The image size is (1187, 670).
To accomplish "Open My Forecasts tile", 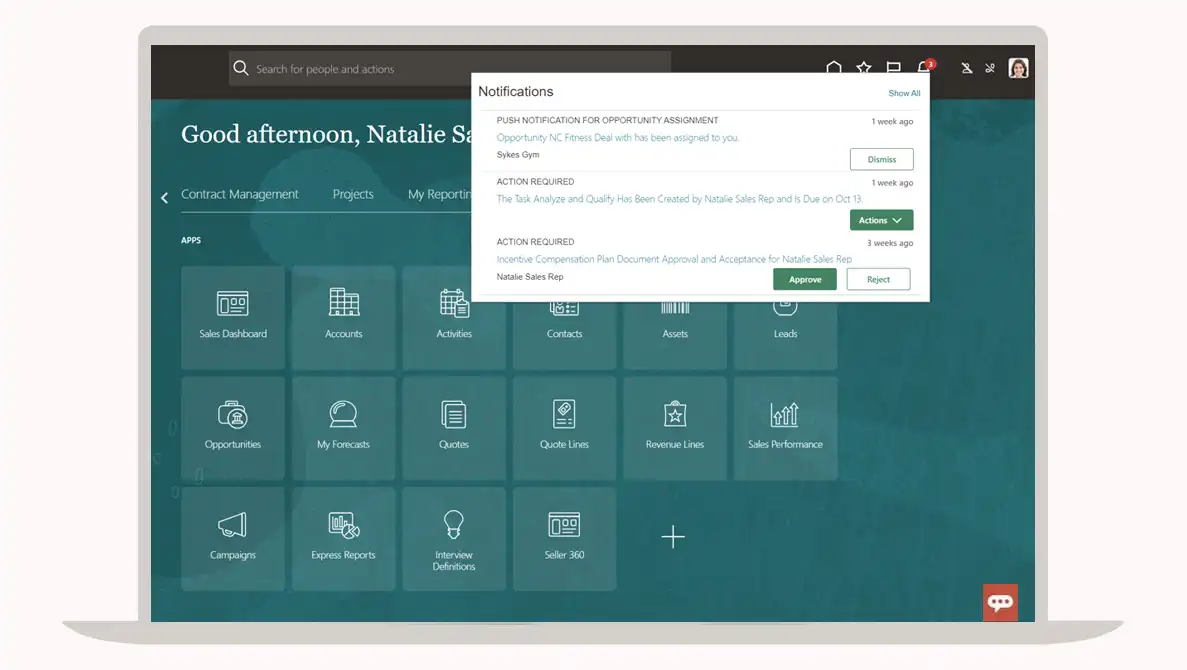I will tap(344, 427).
